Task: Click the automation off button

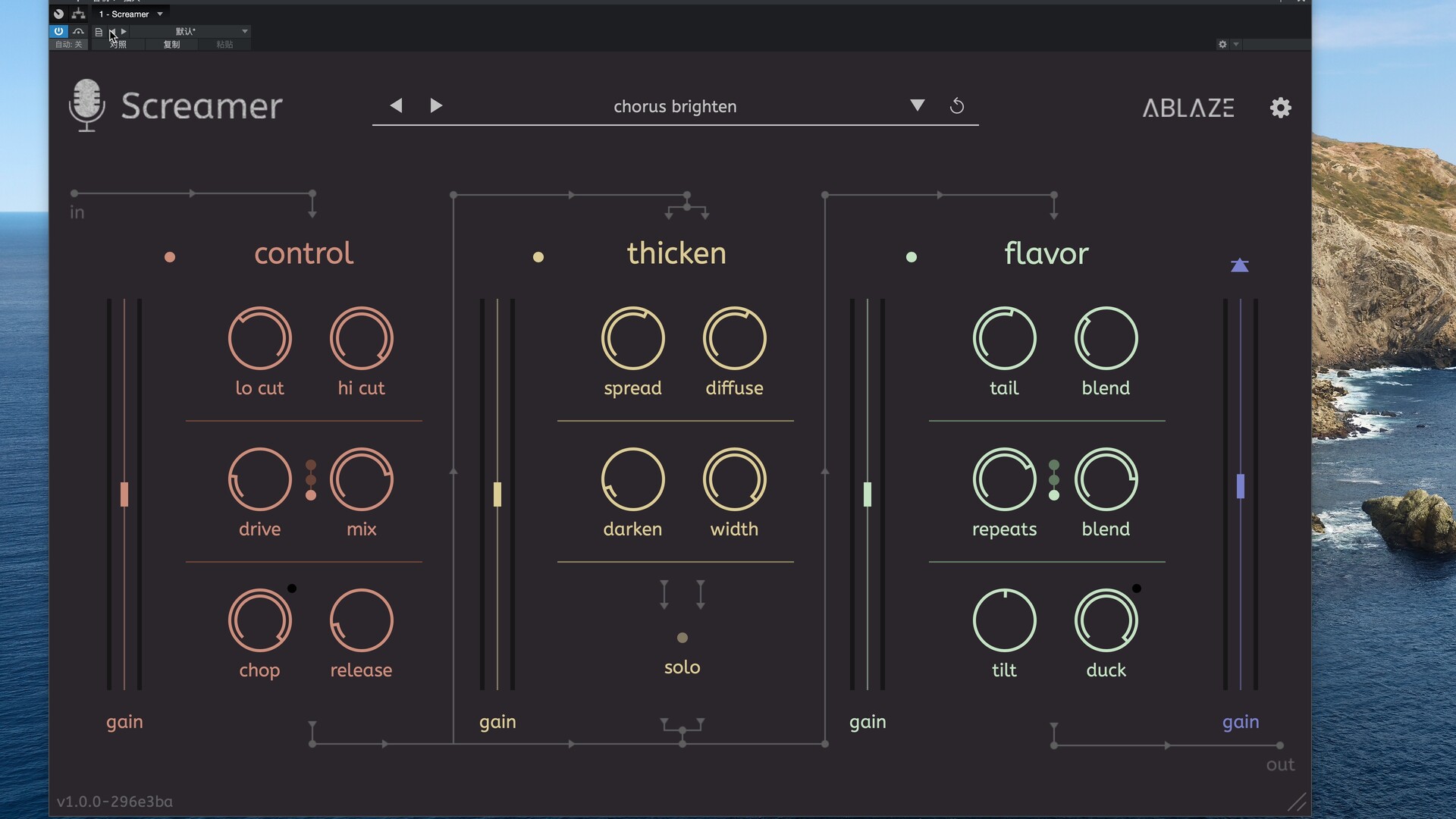Action: 68,45
